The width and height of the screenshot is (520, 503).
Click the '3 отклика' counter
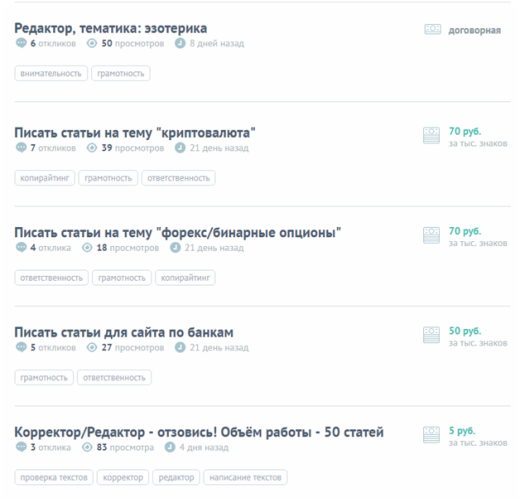51,447
